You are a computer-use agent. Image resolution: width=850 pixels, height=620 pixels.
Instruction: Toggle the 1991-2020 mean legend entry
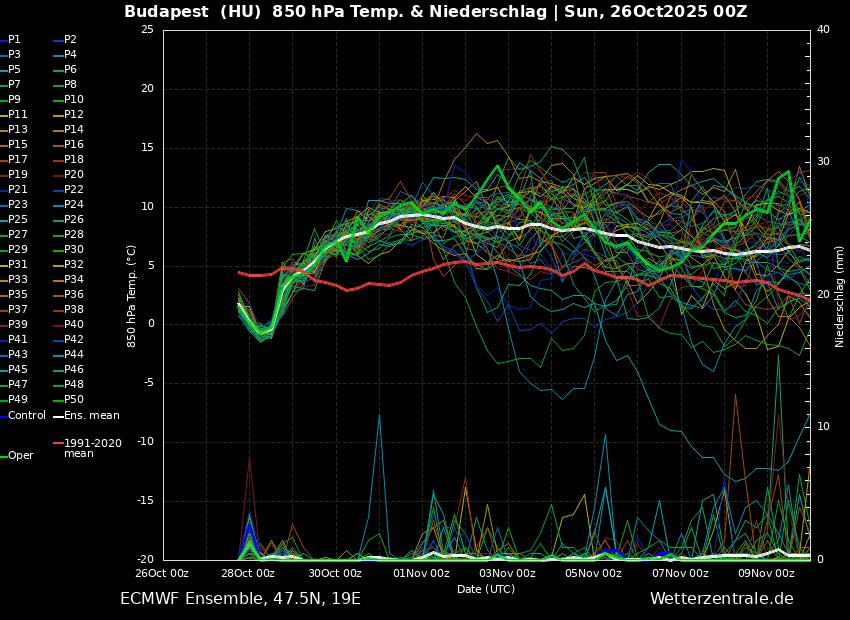click(92, 448)
